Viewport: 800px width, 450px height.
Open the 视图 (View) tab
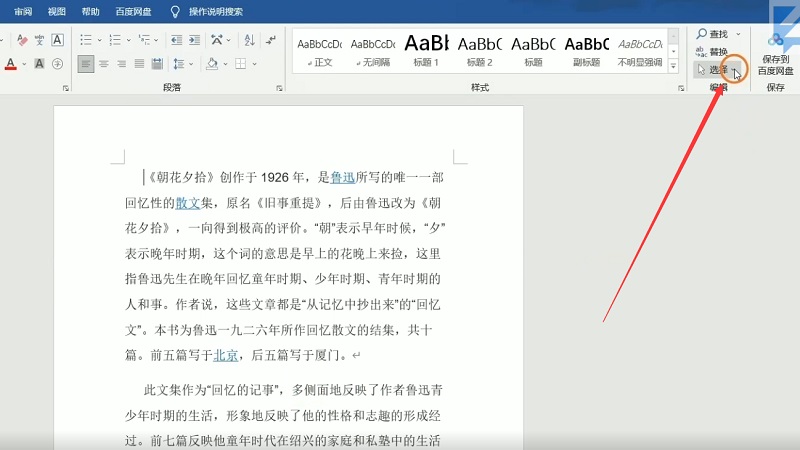click(56, 11)
